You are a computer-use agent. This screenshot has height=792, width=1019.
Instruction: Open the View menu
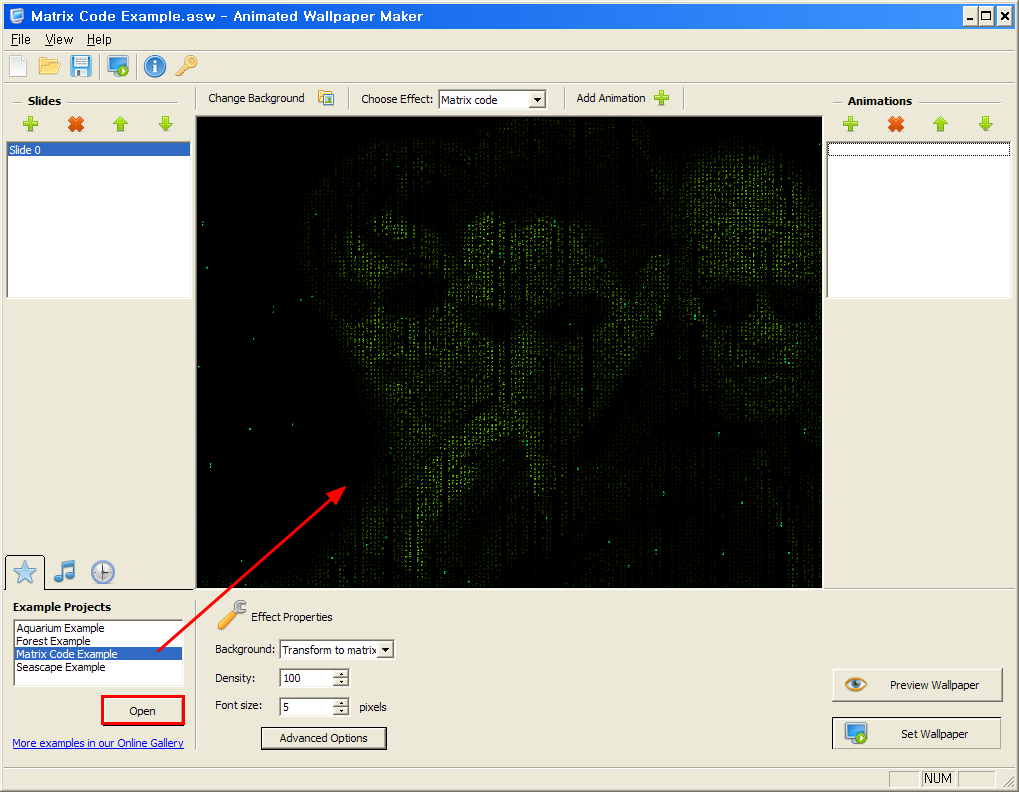tap(58, 40)
